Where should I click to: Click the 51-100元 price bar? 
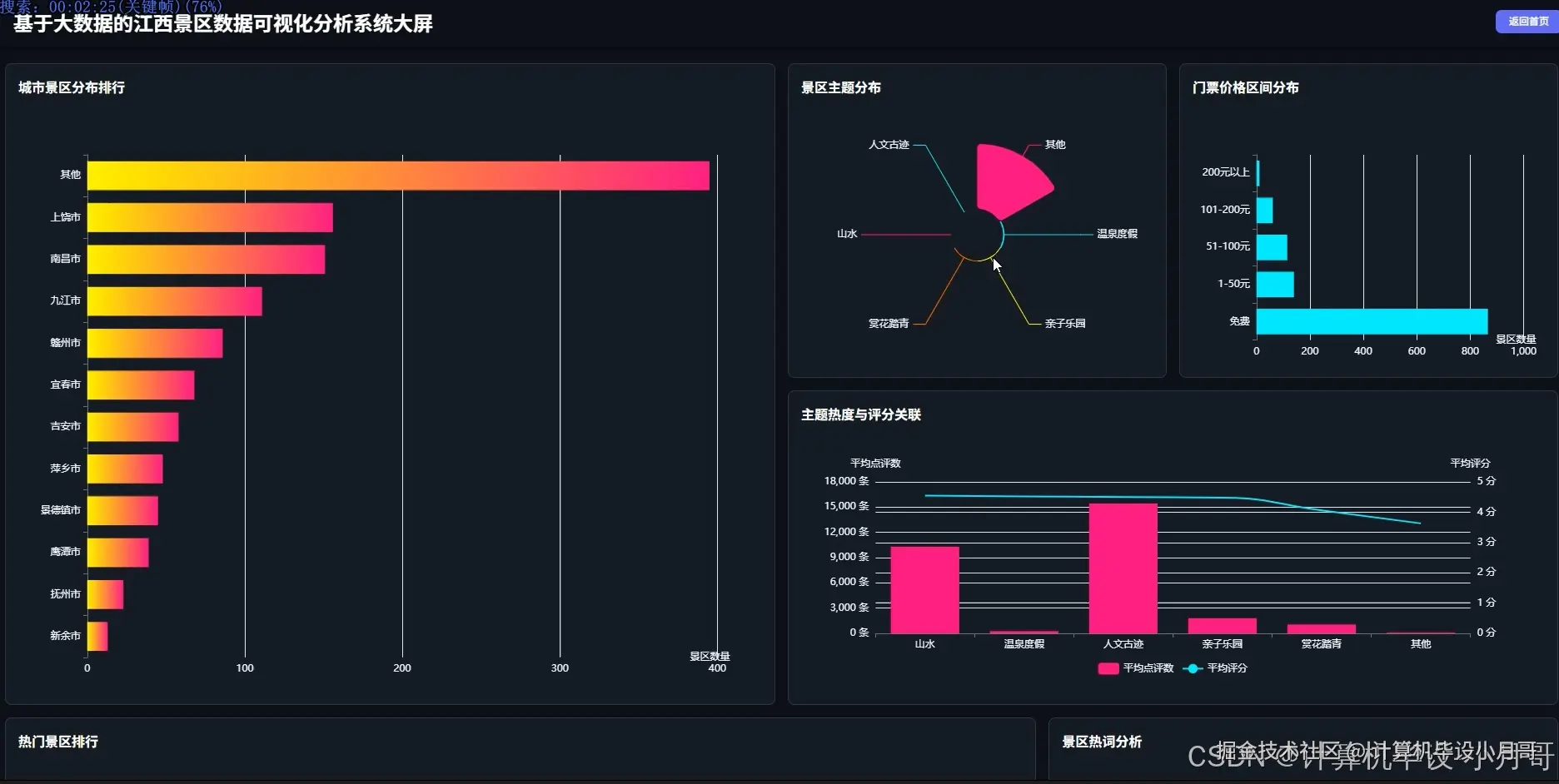click(1272, 247)
